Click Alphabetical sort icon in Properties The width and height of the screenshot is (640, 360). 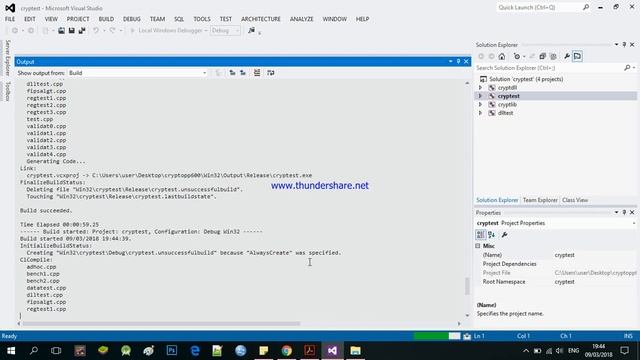491,235
